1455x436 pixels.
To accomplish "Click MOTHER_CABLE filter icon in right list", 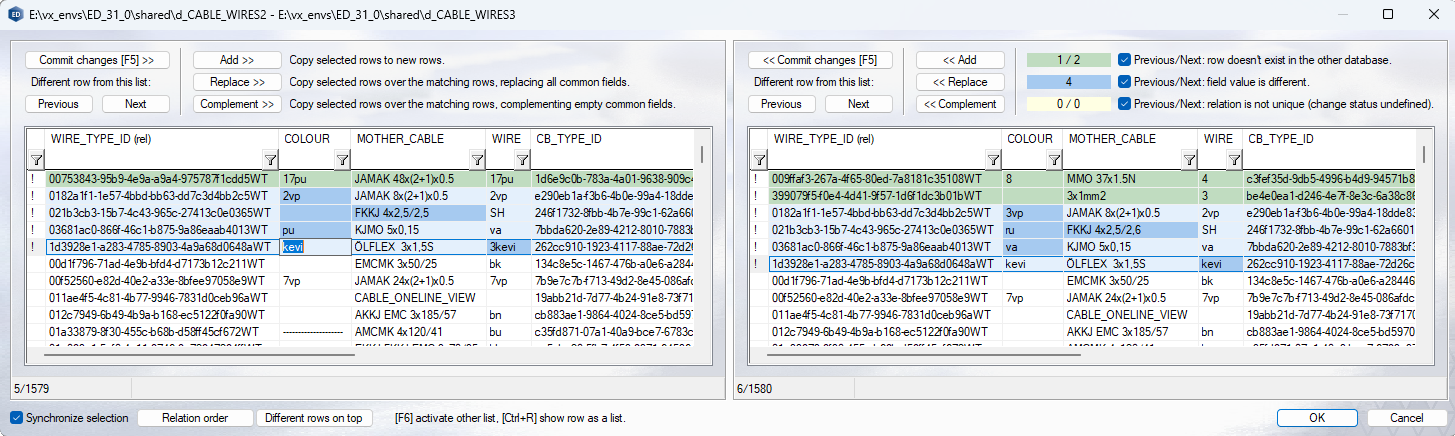I will coord(1189,159).
